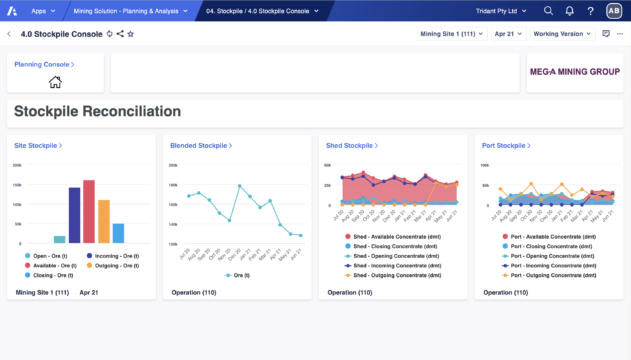Image resolution: width=631 pixels, height=360 pixels.
Task: Open the Apr 21 time selector
Action: pyautogui.click(x=508, y=34)
